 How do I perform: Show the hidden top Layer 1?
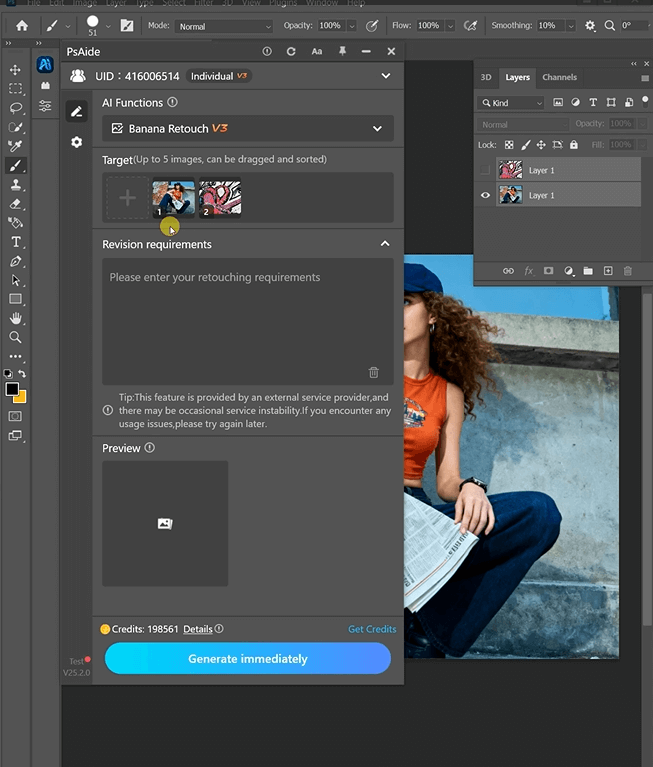[486, 171]
